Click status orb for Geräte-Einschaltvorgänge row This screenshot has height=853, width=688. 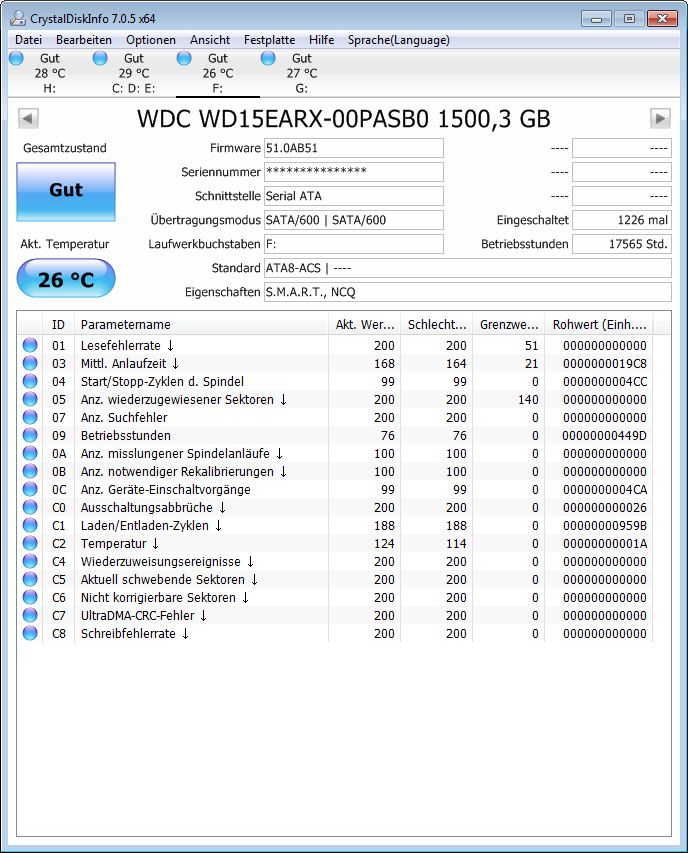30,489
